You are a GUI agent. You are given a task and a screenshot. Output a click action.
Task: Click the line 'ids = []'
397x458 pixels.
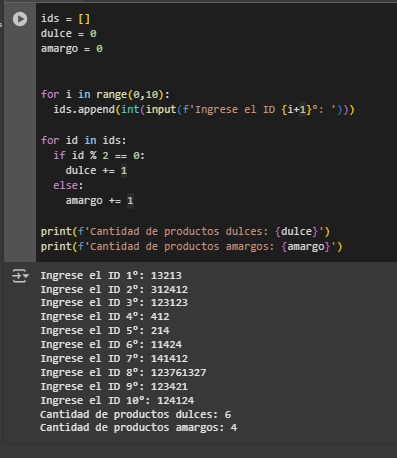pos(65,19)
